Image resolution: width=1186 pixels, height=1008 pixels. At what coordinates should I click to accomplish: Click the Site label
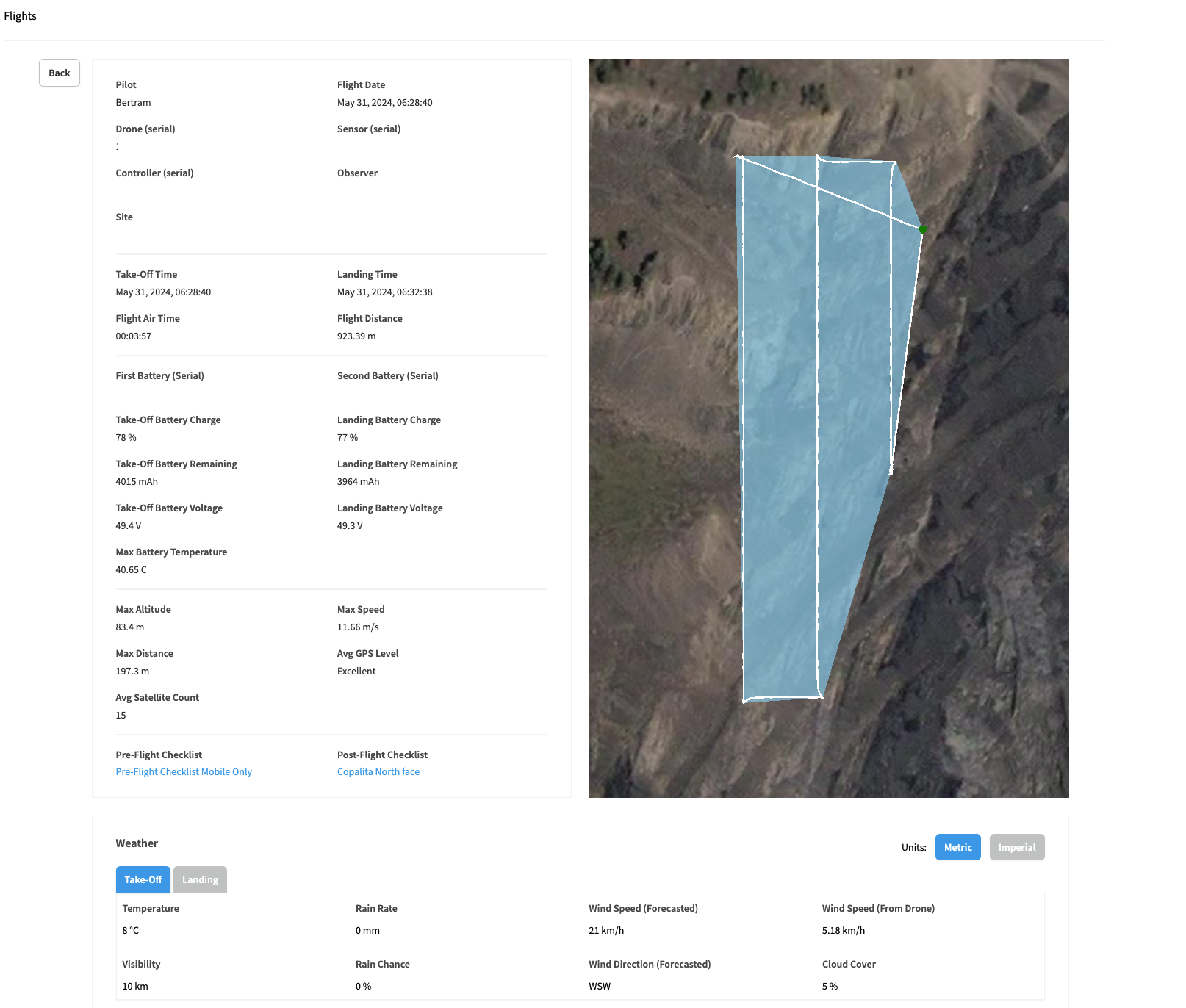point(124,217)
